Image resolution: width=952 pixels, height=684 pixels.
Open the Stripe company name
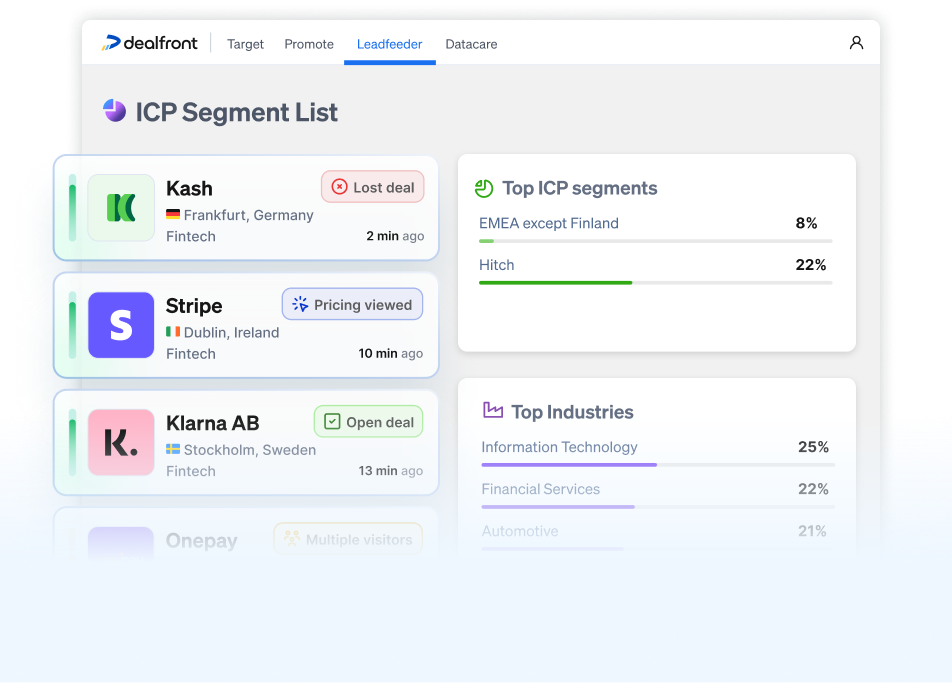tap(194, 306)
